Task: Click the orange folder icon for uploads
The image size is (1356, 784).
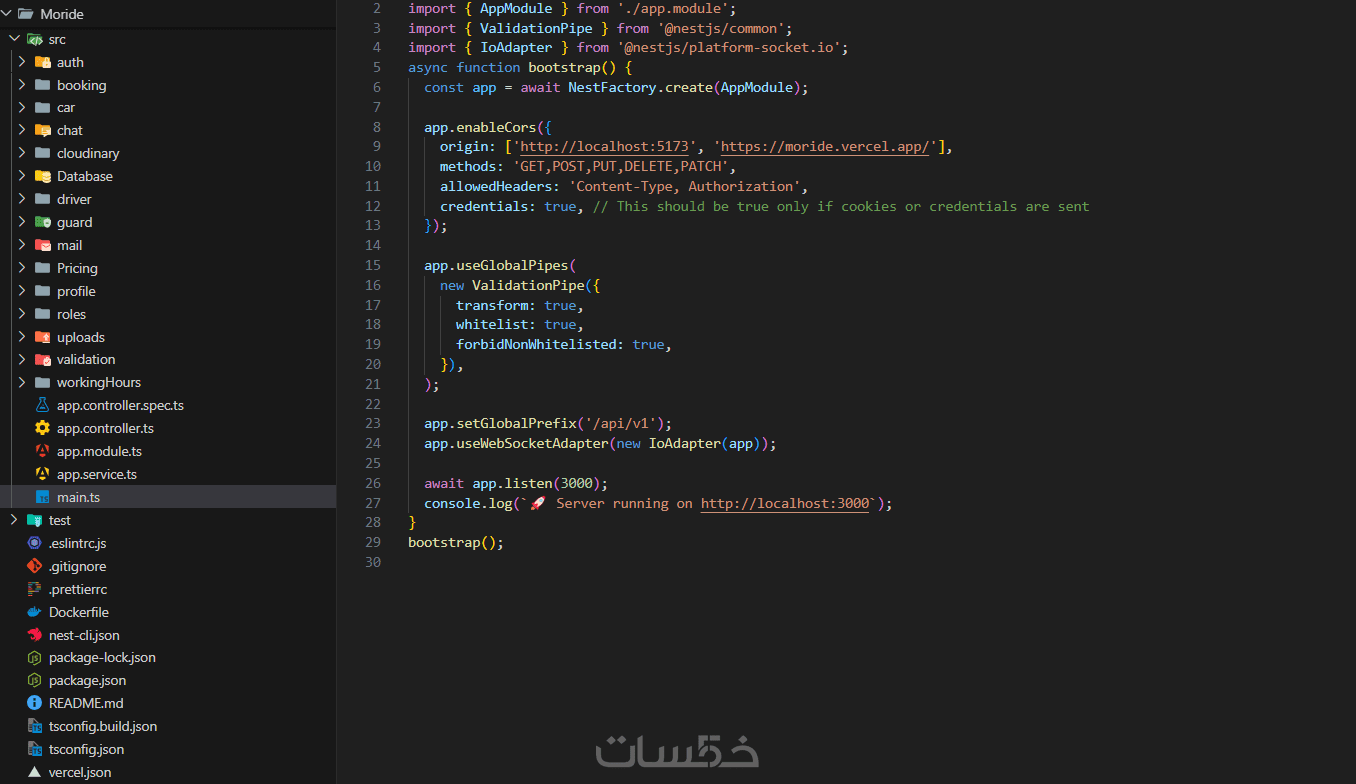Action: coord(42,337)
